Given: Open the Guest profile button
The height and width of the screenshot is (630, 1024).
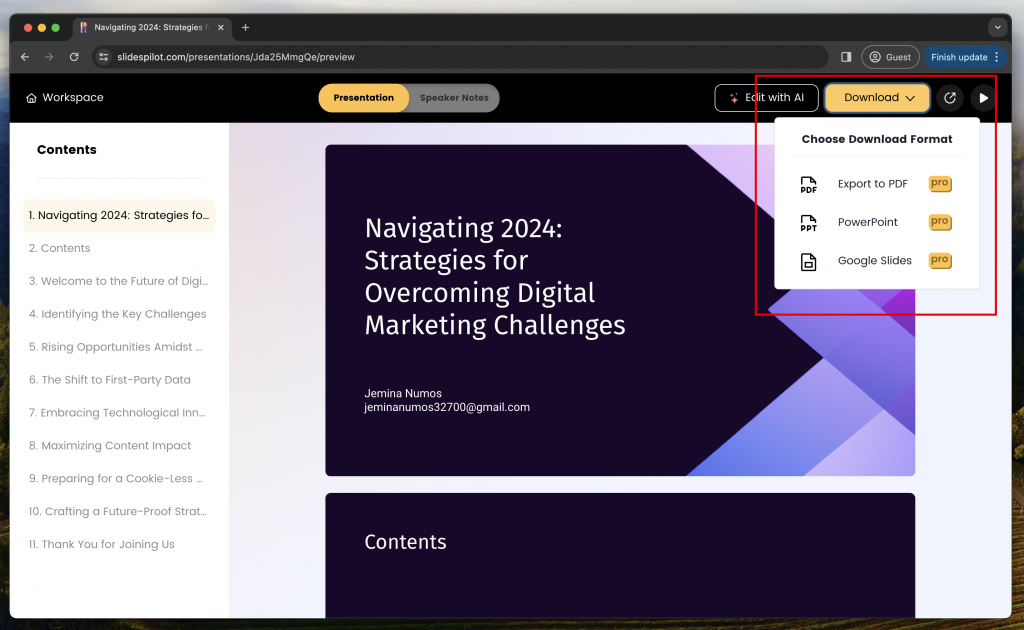Looking at the screenshot, I should point(890,57).
